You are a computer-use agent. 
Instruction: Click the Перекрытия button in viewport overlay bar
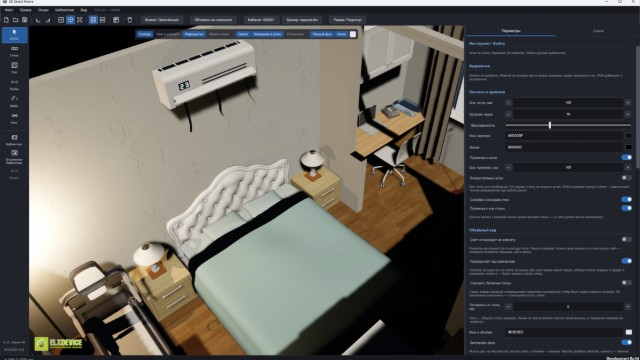[194, 34]
